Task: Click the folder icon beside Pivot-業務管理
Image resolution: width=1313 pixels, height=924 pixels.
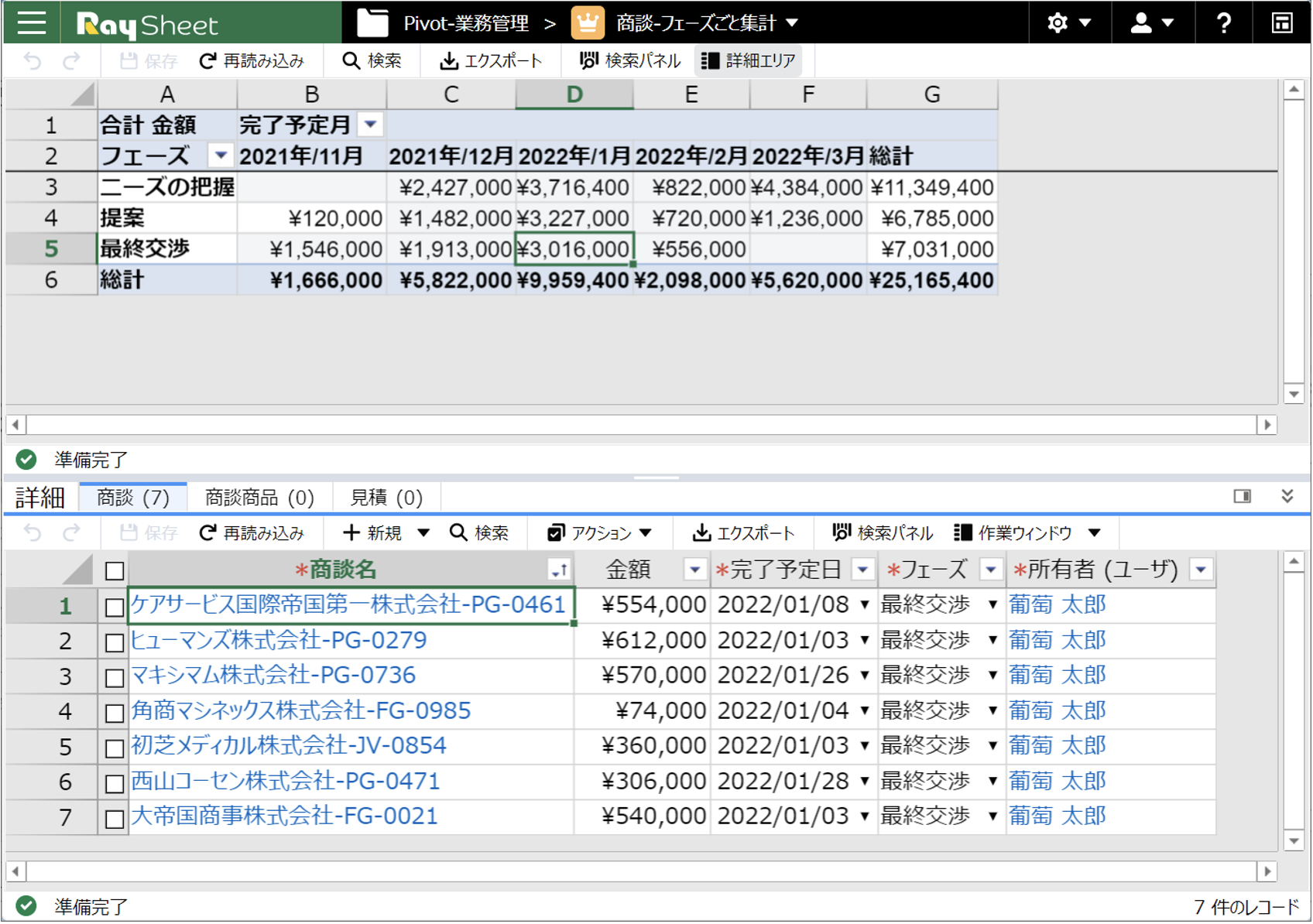Action: 372,22
